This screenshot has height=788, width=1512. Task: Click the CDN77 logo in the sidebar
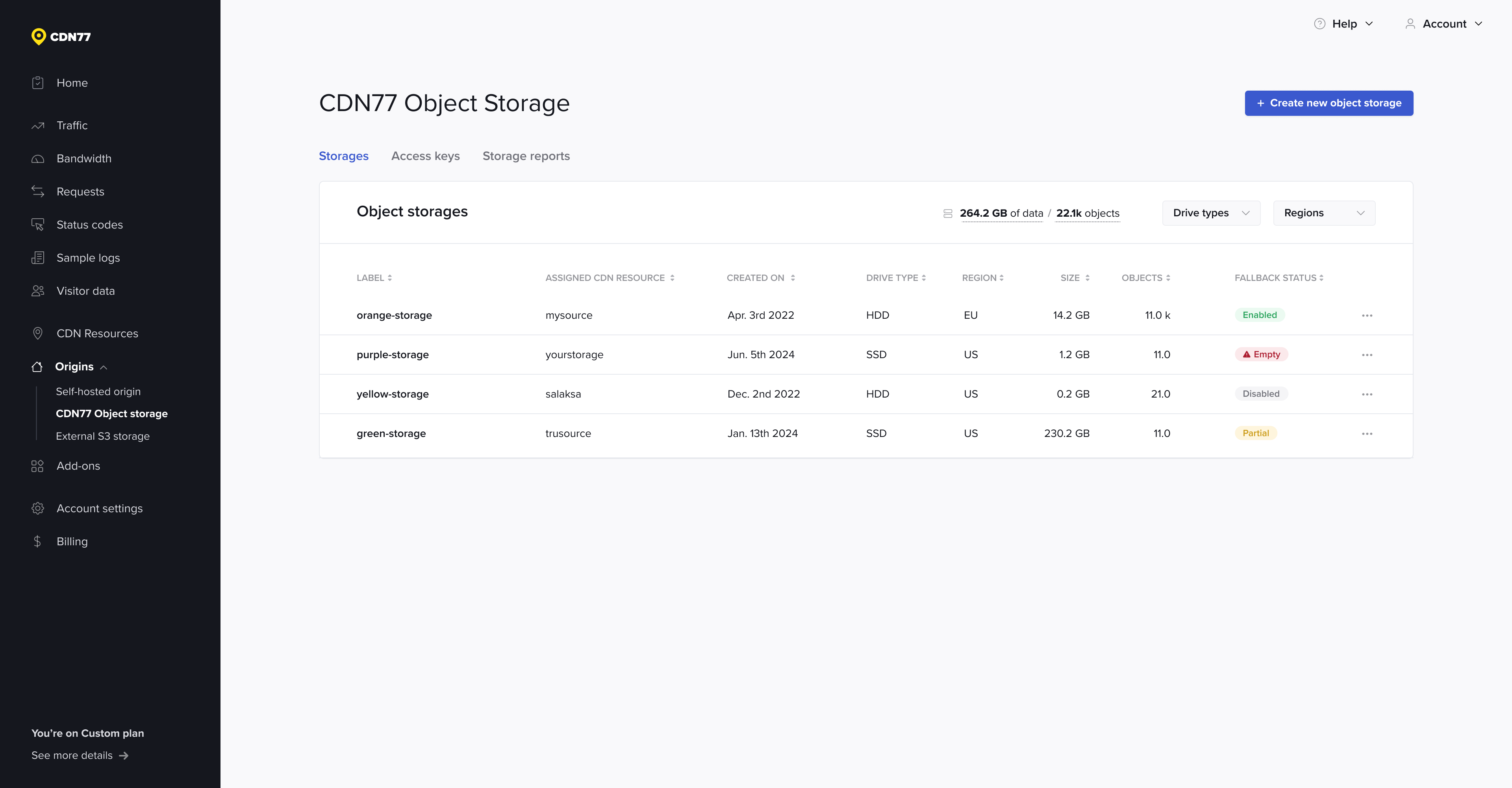[x=61, y=36]
